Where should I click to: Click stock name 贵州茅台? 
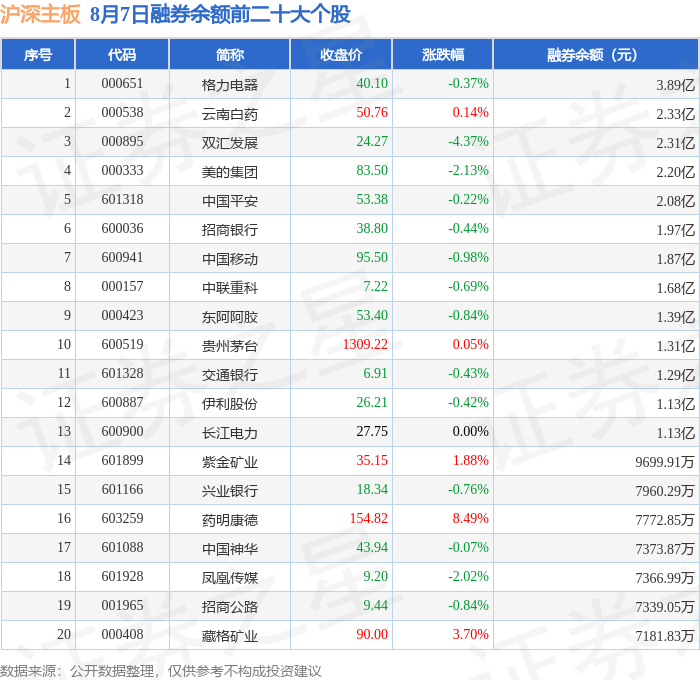pos(229,346)
